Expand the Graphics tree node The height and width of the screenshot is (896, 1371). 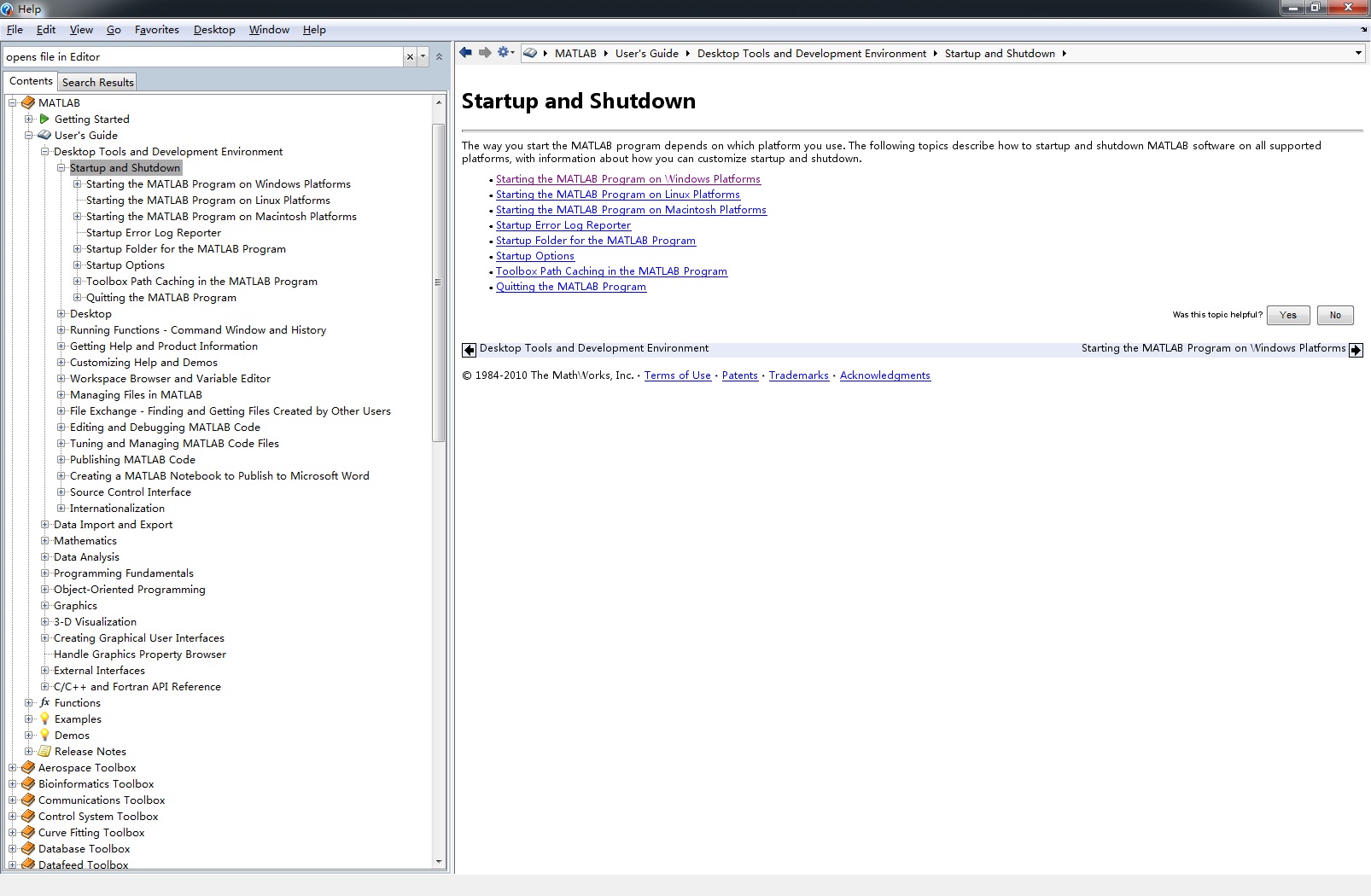45,605
